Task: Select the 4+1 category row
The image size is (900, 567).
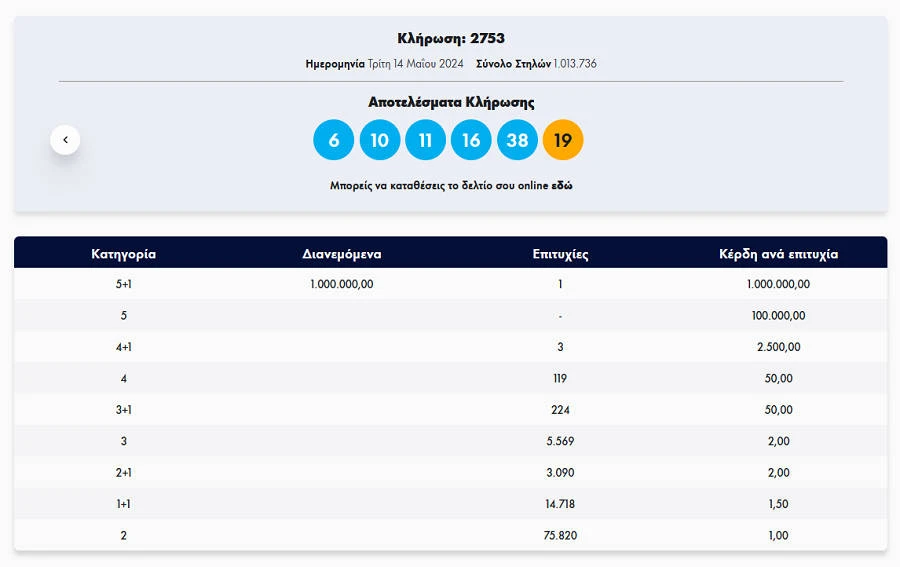Action: pos(123,347)
